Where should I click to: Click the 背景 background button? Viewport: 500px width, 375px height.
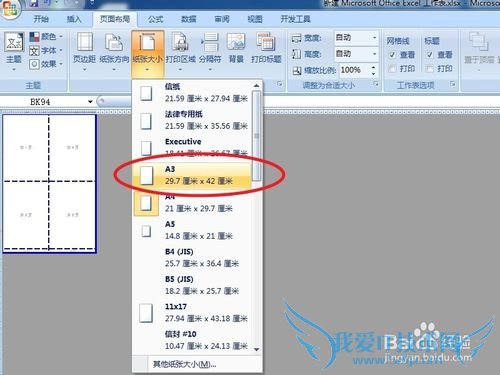tap(236, 48)
